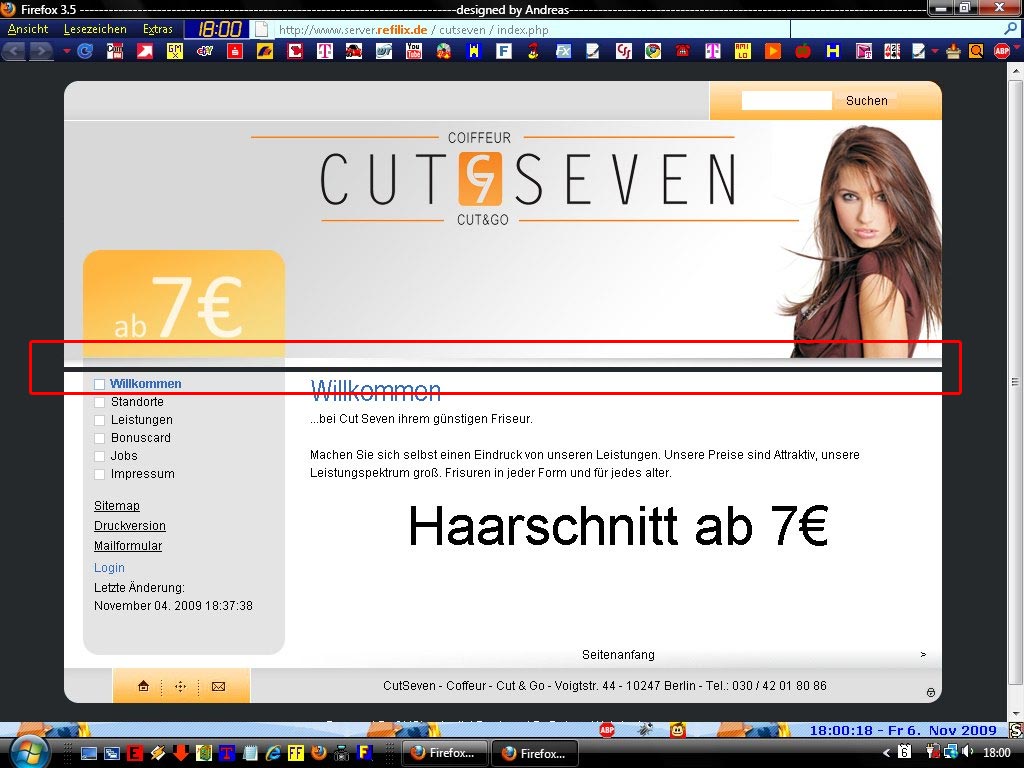
Task: Click the home icon in page footer
Action: [143, 686]
